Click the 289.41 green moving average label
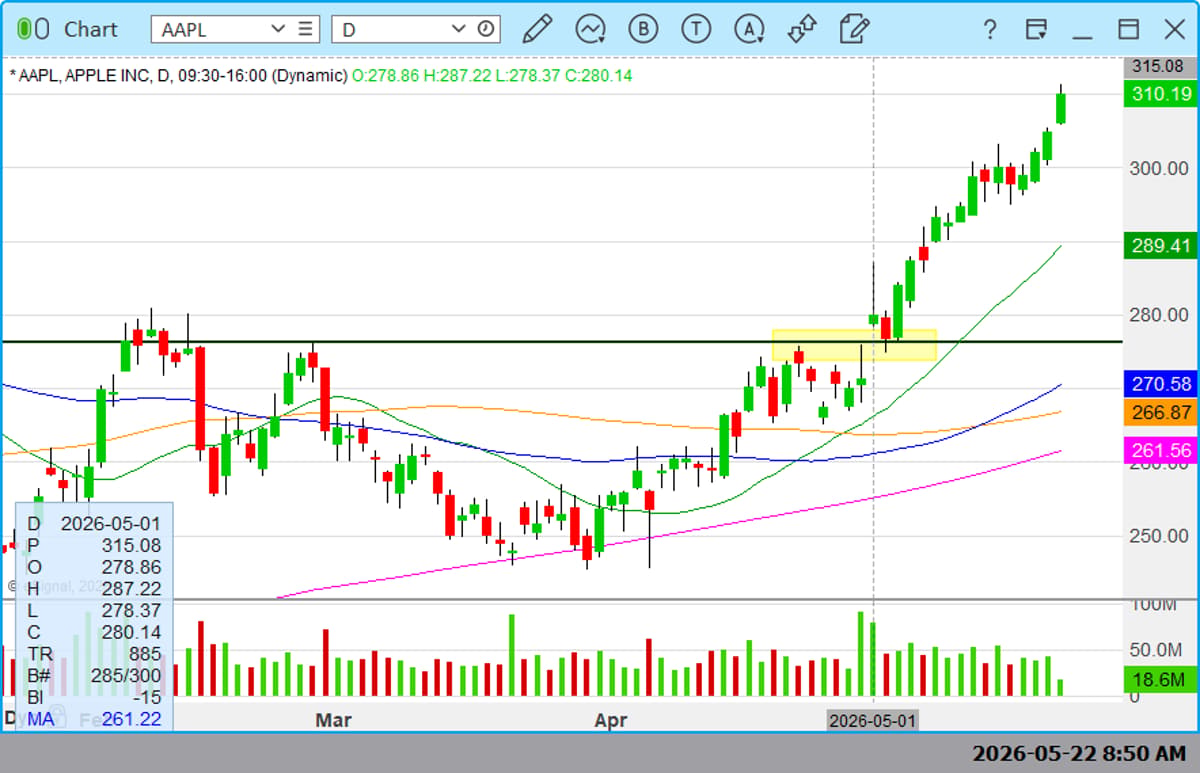Image resolution: width=1200 pixels, height=773 pixels. point(1160,245)
